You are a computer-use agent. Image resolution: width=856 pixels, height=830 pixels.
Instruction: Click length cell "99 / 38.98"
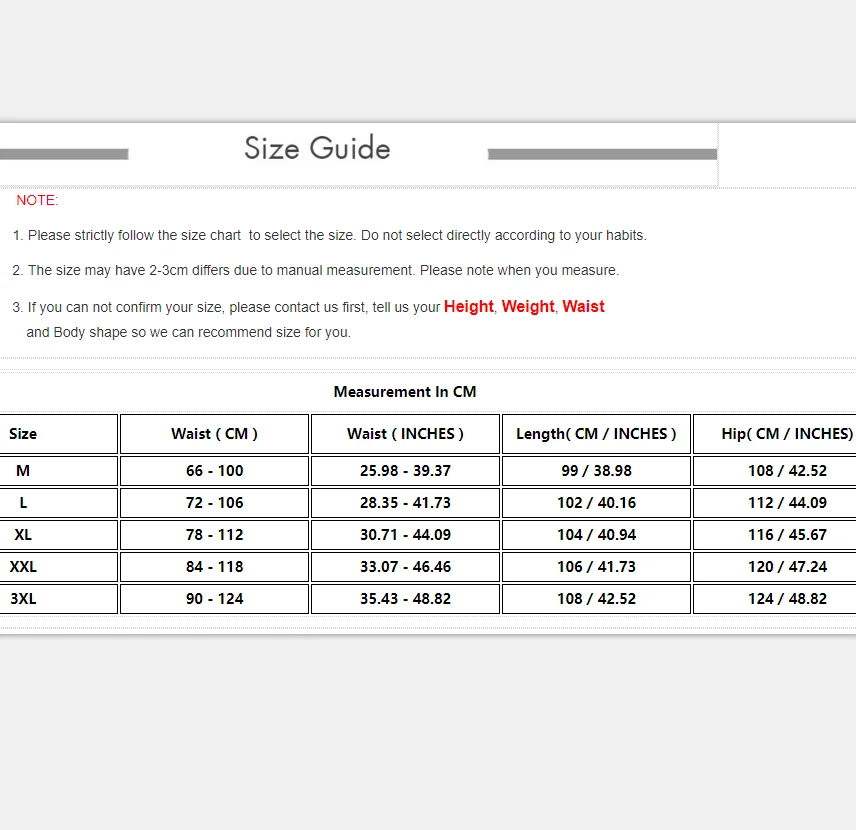pyautogui.click(x=596, y=471)
